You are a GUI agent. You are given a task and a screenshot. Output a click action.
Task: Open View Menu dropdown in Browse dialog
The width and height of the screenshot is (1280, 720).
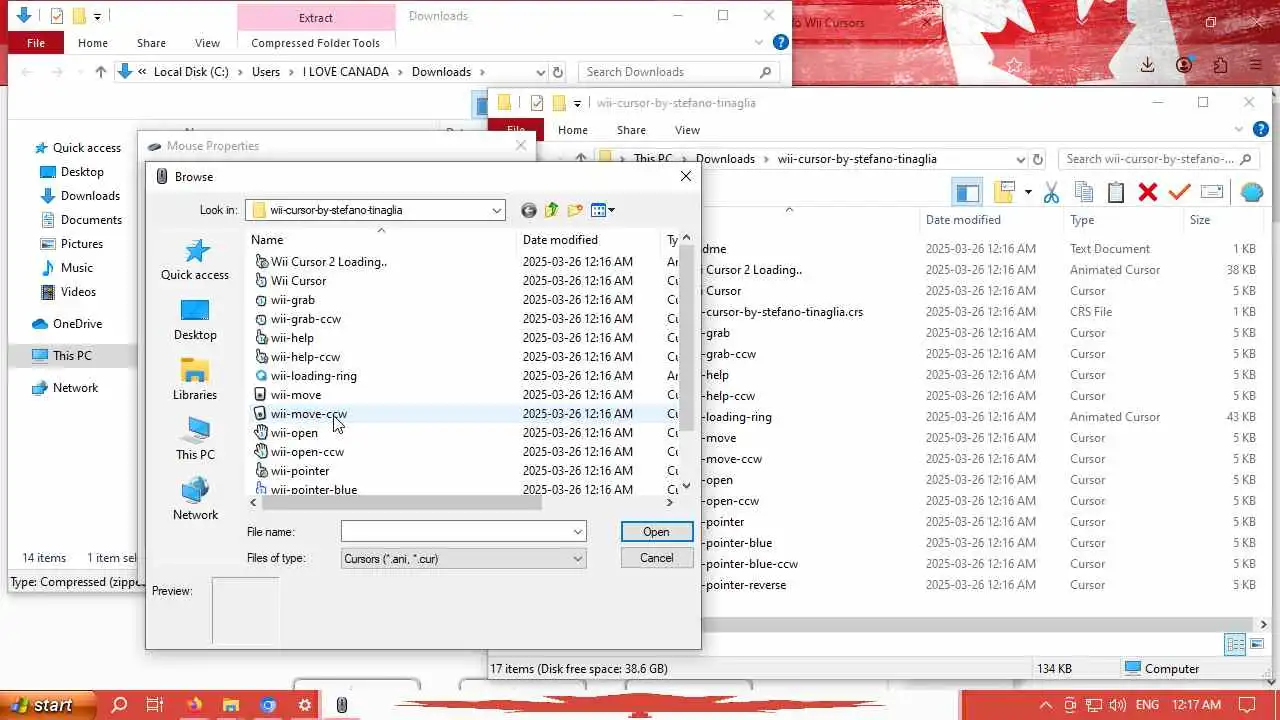[x=603, y=210]
